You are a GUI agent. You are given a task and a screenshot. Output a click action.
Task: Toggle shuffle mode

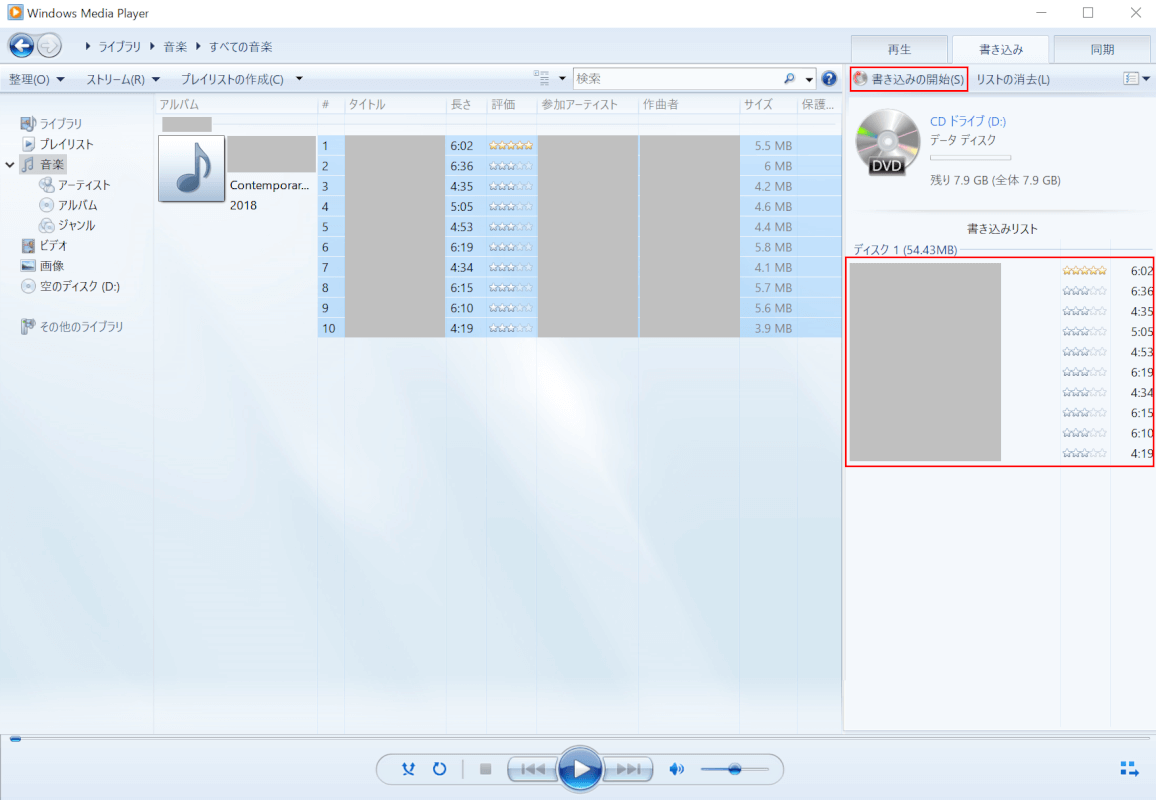[x=408, y=769]
